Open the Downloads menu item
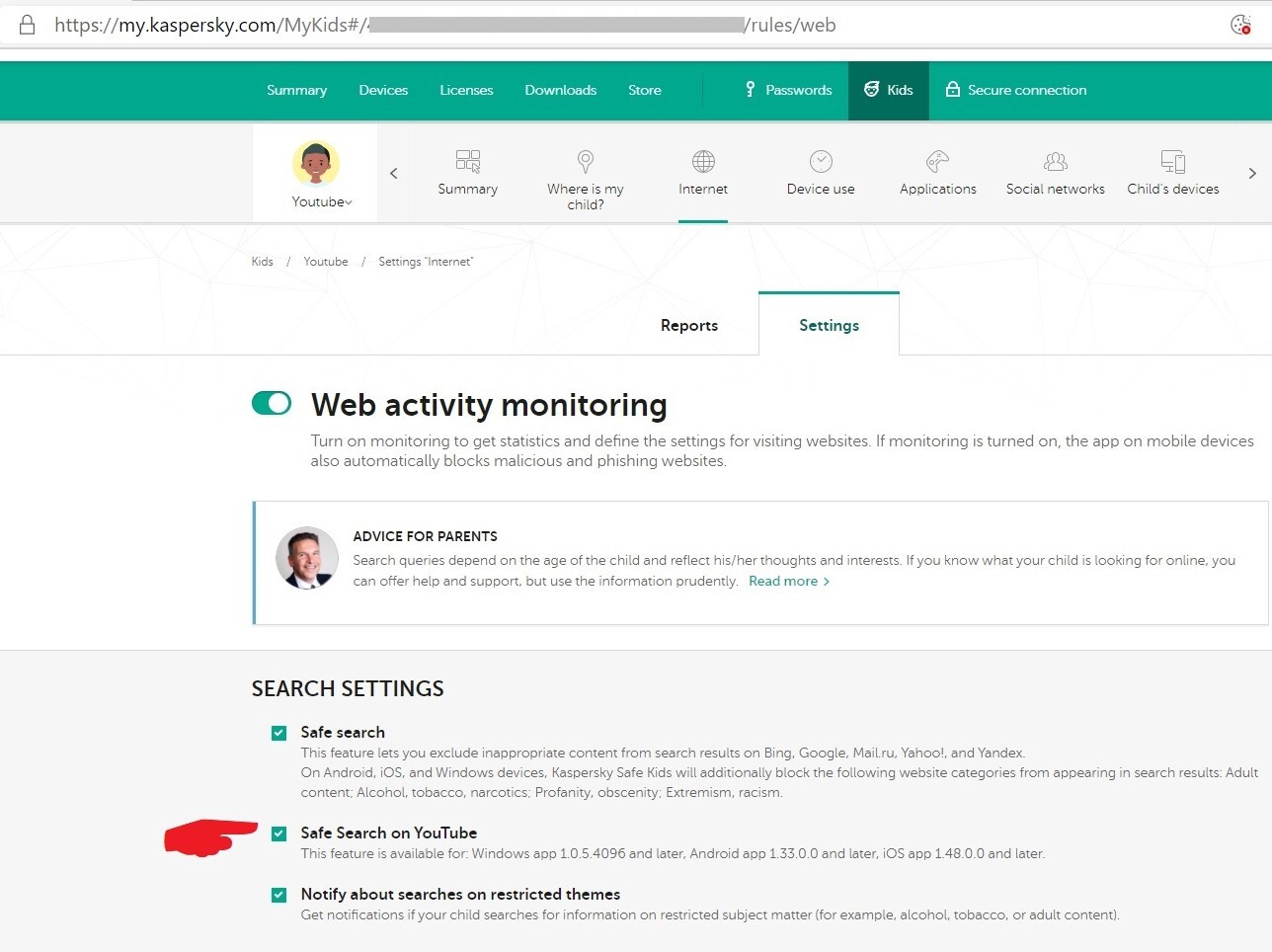 click(561, 90)
